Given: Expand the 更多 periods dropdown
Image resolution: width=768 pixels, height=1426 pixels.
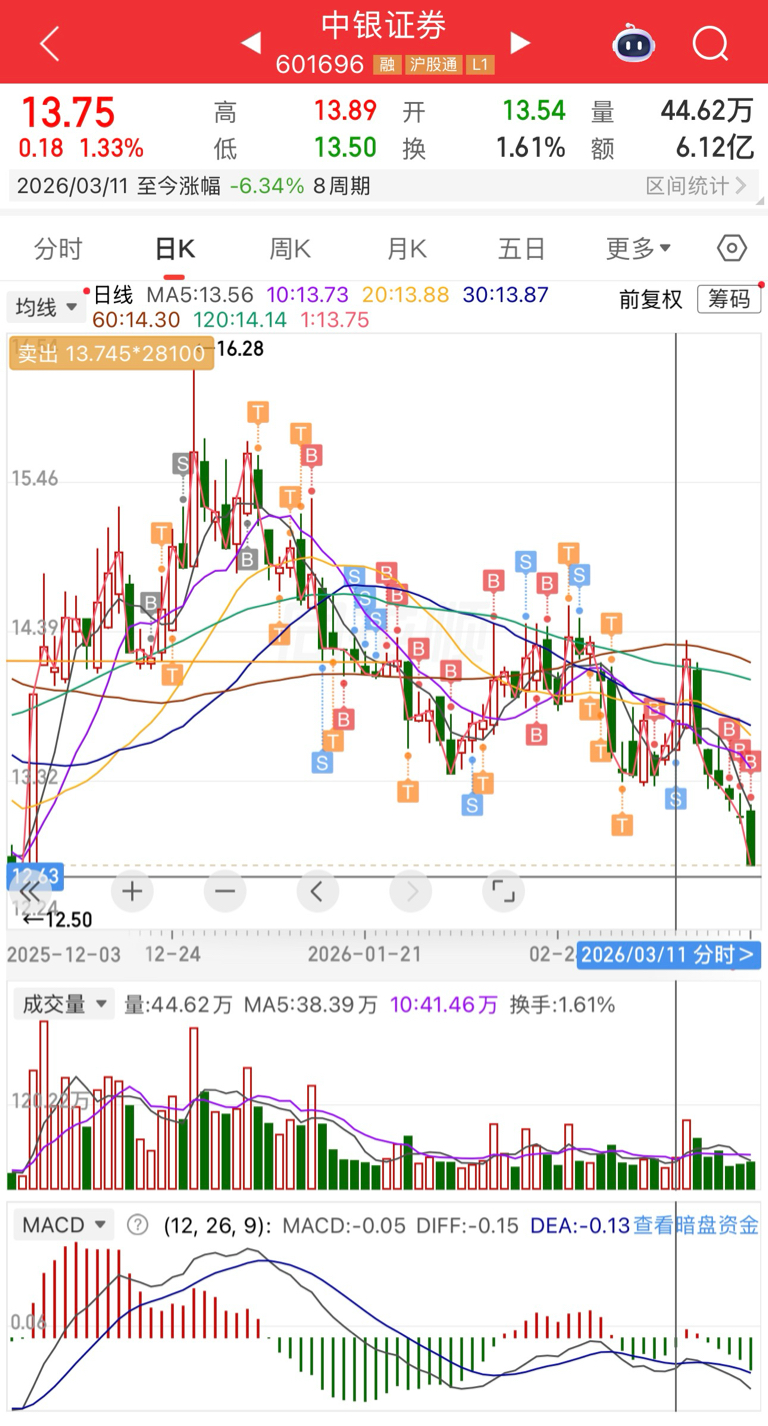Looking at the screenshot, I should [x=638, y=249].
